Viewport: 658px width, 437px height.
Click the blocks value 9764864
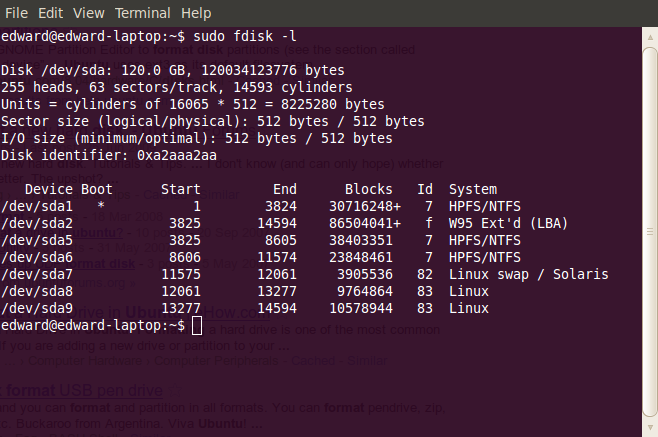[365, 291]
